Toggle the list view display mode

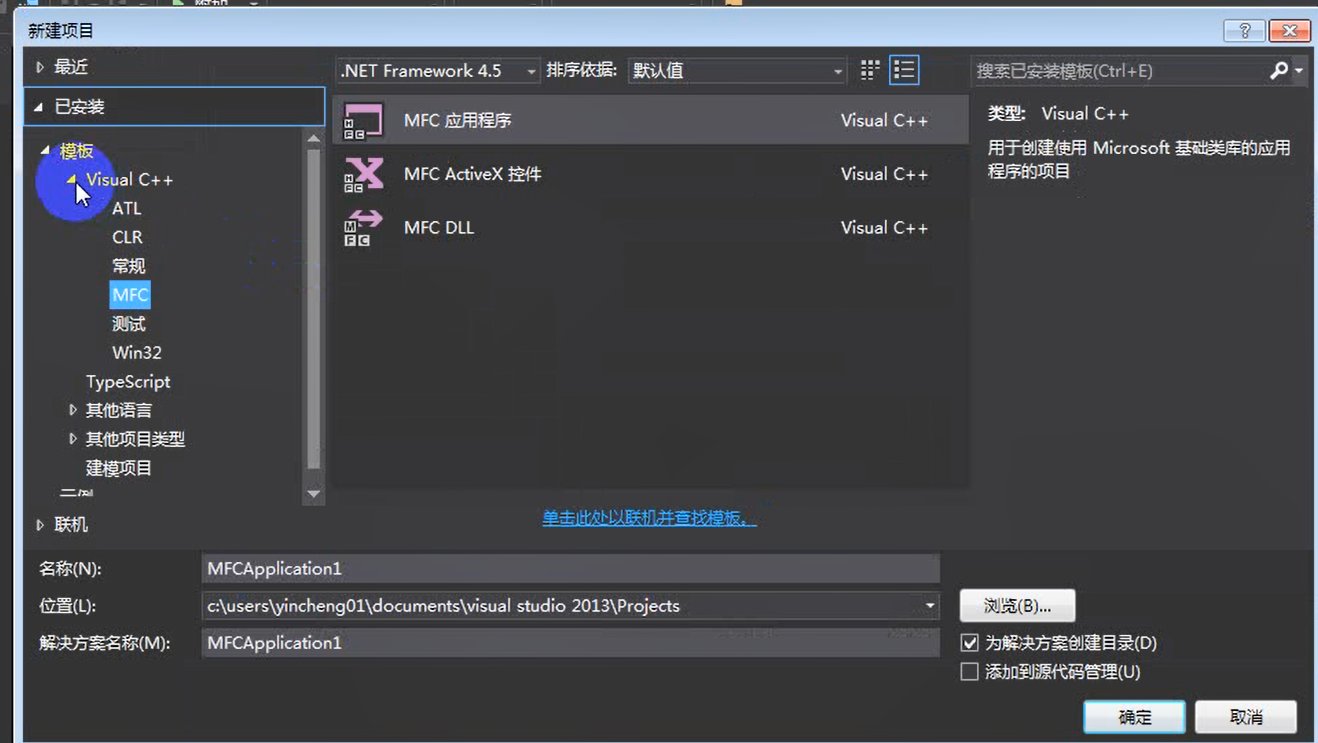click(x=903, y=69)
